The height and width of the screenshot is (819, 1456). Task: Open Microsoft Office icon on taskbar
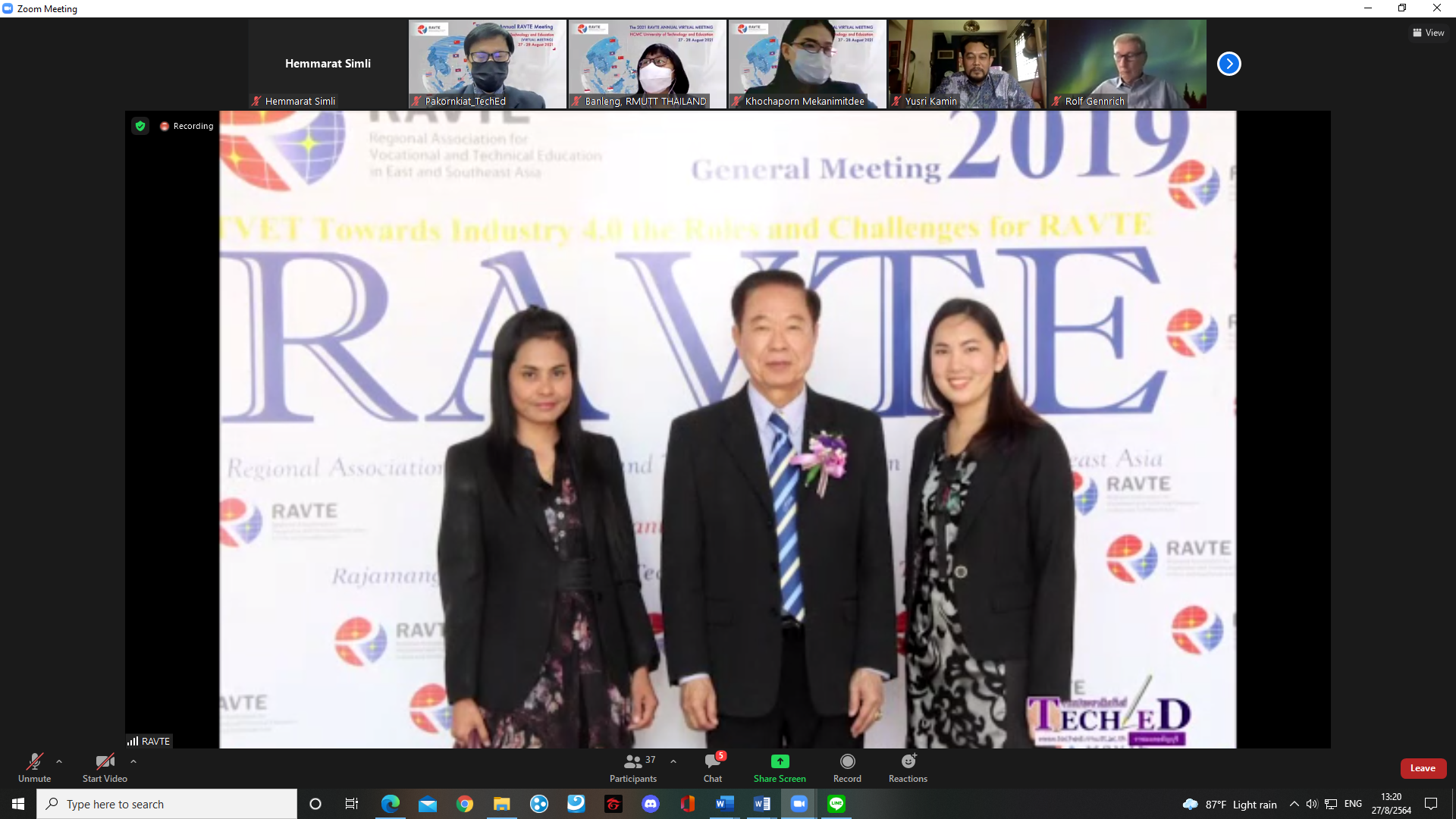688,804
